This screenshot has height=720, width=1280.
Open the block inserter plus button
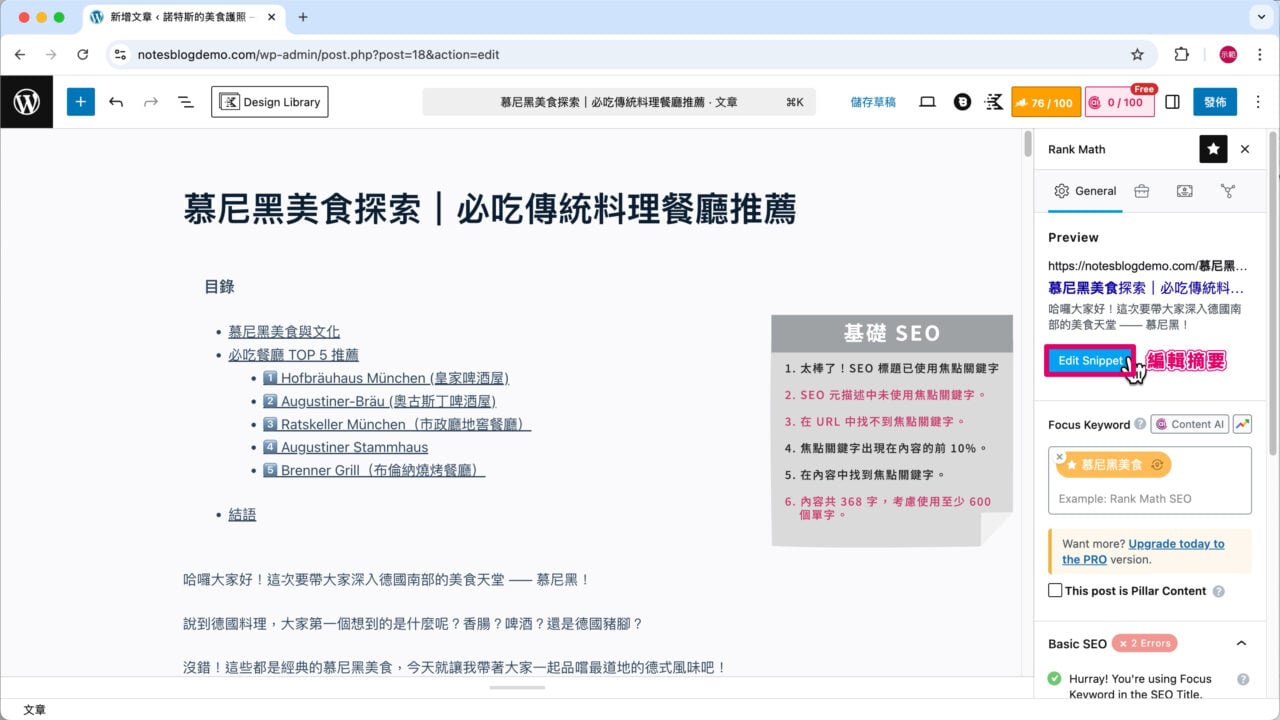tap(80, 102)
